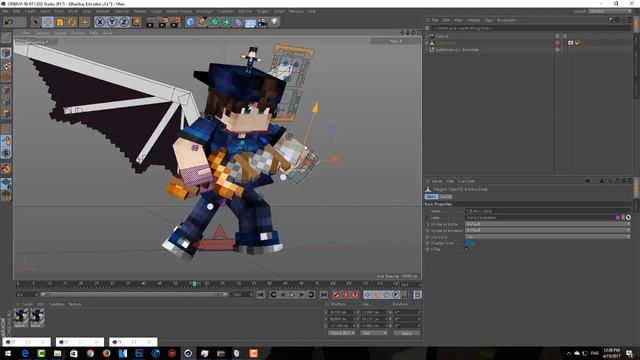Open the Character menu
This screenshot has height=360, width=640.
pos(226,11)
